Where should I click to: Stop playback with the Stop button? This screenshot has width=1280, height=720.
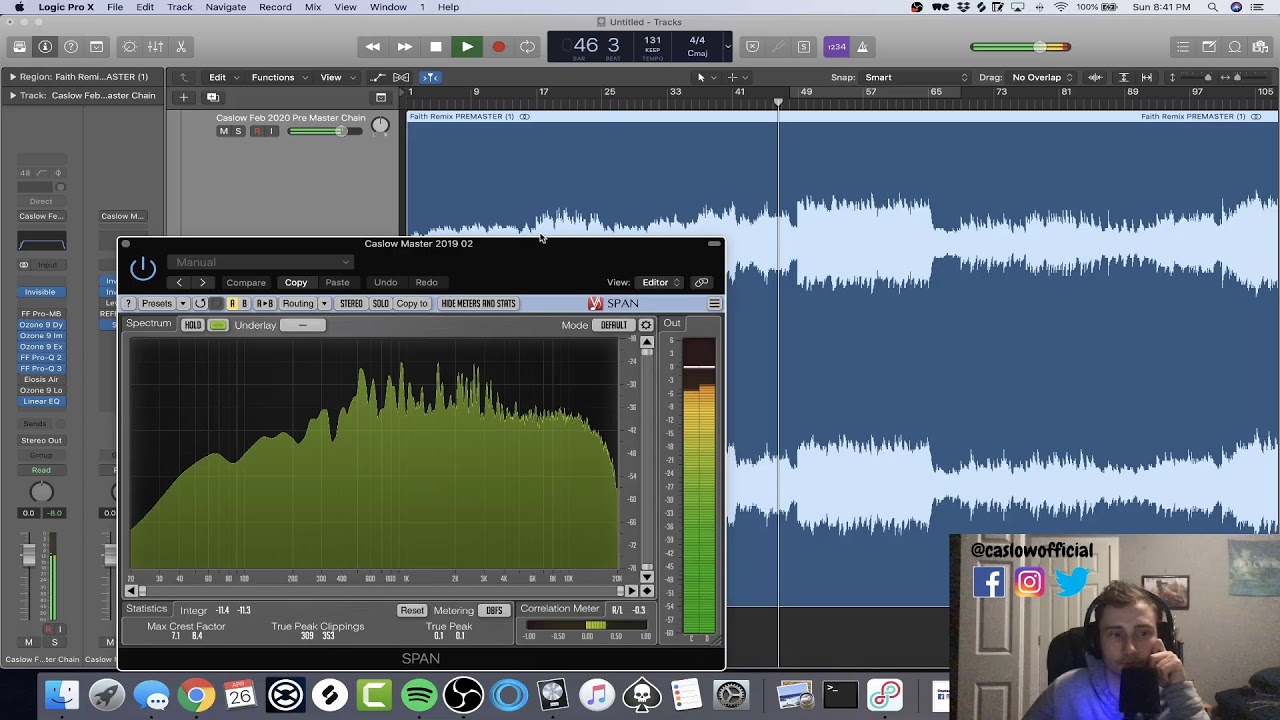[x=436, y=46]
